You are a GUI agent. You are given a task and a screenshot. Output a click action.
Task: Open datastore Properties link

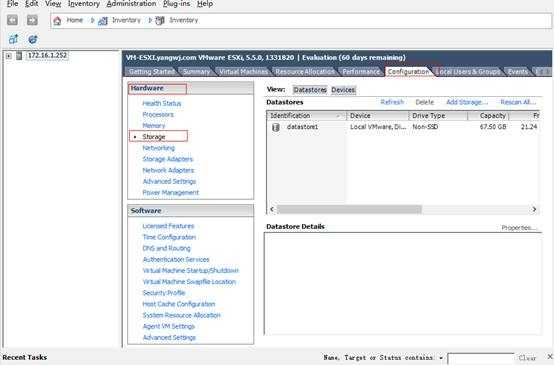click(519, 228)
